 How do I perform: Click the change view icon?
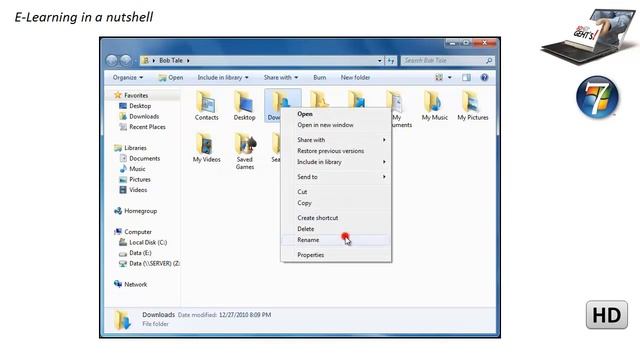pyautogui.click(x=439, y=77)
